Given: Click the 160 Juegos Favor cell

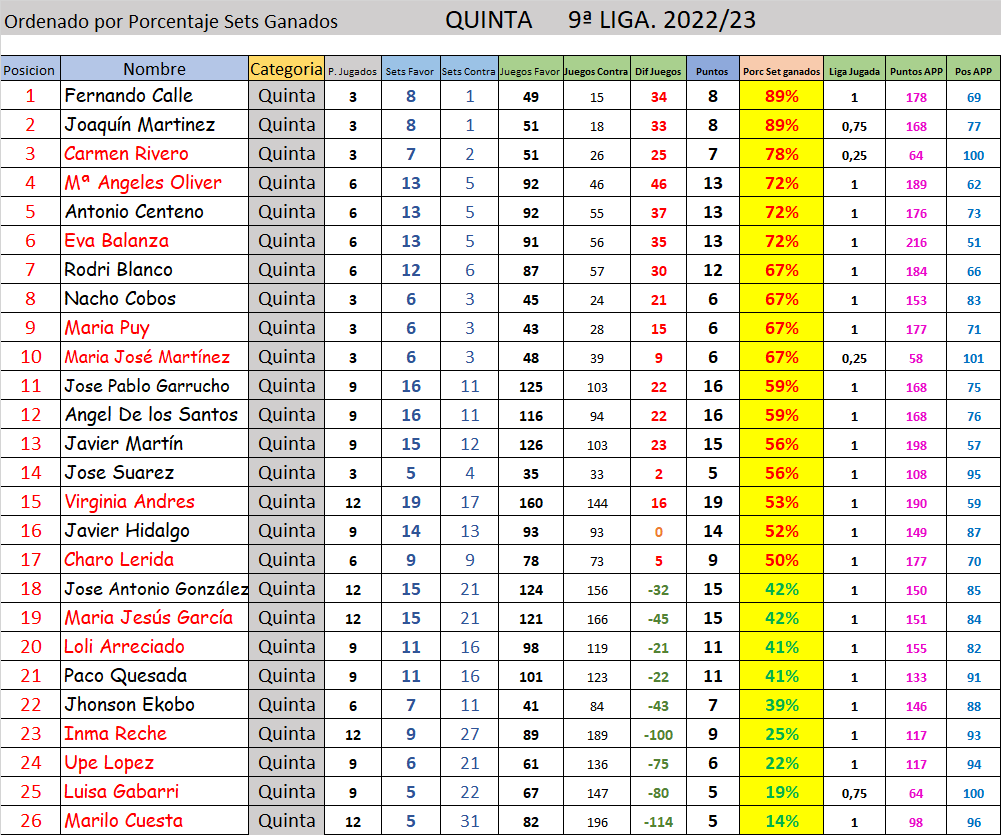Looking at the screenshot, I should point(531,502).
